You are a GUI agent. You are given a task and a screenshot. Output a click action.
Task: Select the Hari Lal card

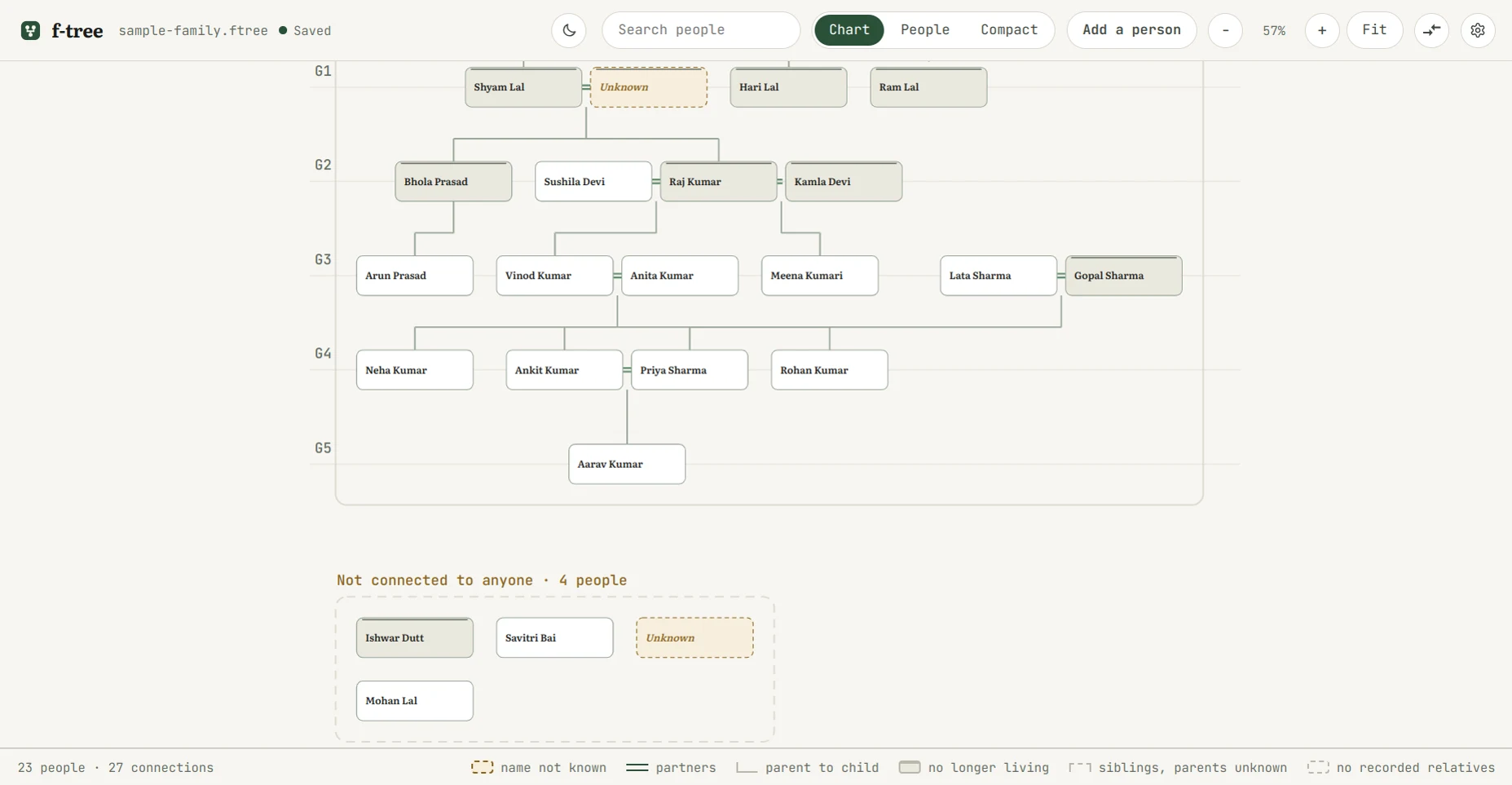[788, 87]
